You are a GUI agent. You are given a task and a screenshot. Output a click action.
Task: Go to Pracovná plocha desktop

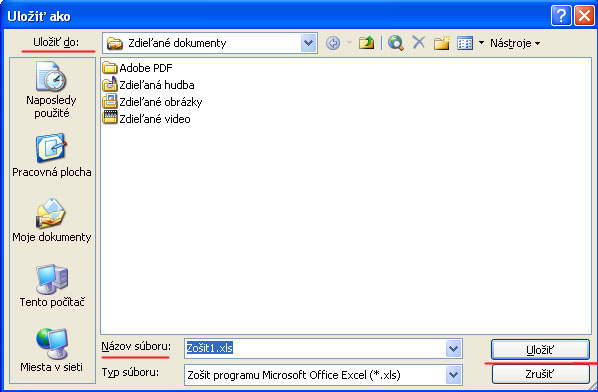[51, 156]
